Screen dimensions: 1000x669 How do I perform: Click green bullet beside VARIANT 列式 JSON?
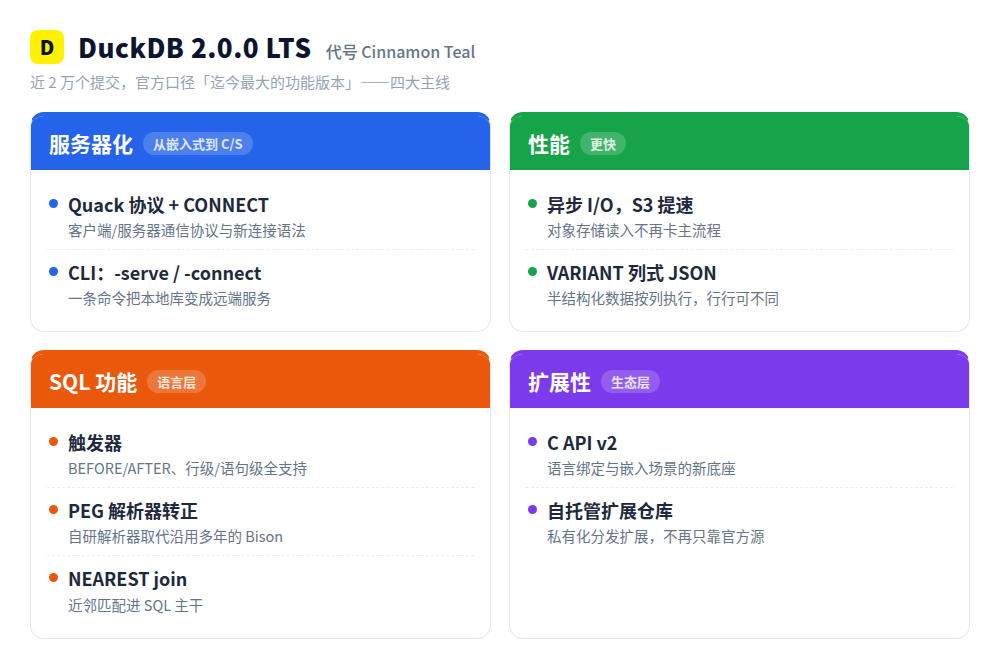[x=533, y=272]
